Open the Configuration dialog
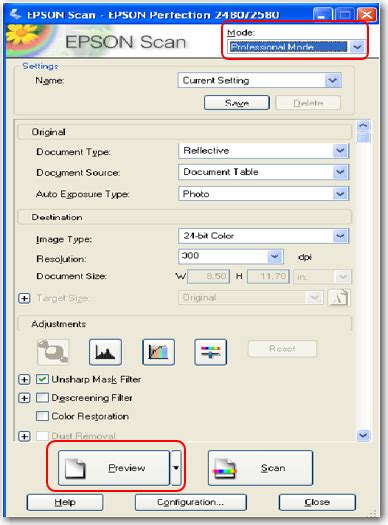Image resolution: width=388 pixels, height=525 pixels. click(191, 502)
